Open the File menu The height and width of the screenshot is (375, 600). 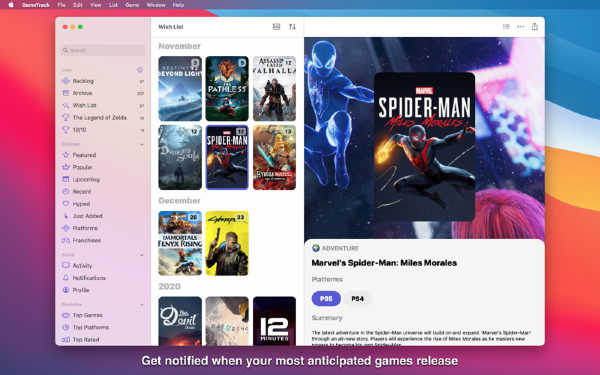click(61, 5)
